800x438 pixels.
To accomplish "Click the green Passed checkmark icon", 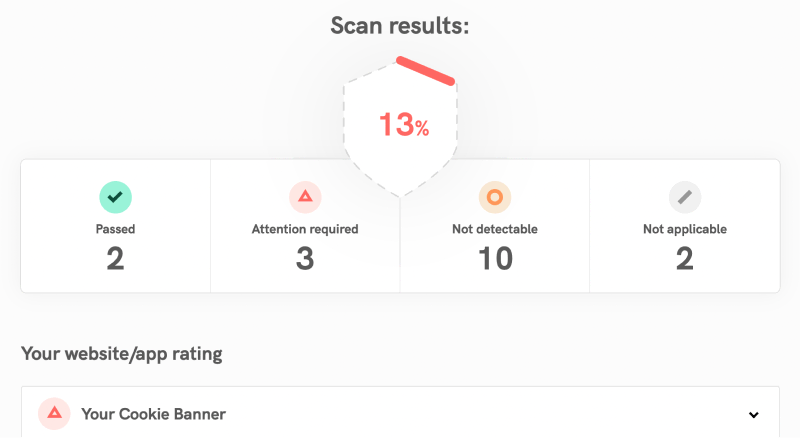I will click(x=115, y=197).
